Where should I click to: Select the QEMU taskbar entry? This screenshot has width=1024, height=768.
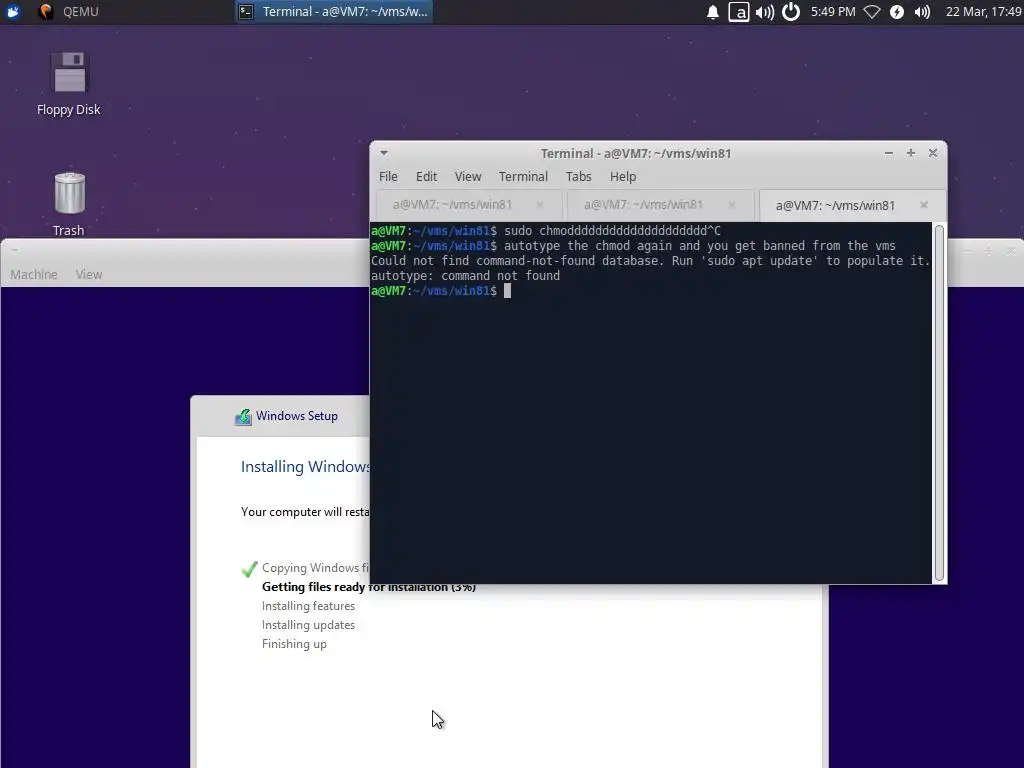click(x=69, y=12)
